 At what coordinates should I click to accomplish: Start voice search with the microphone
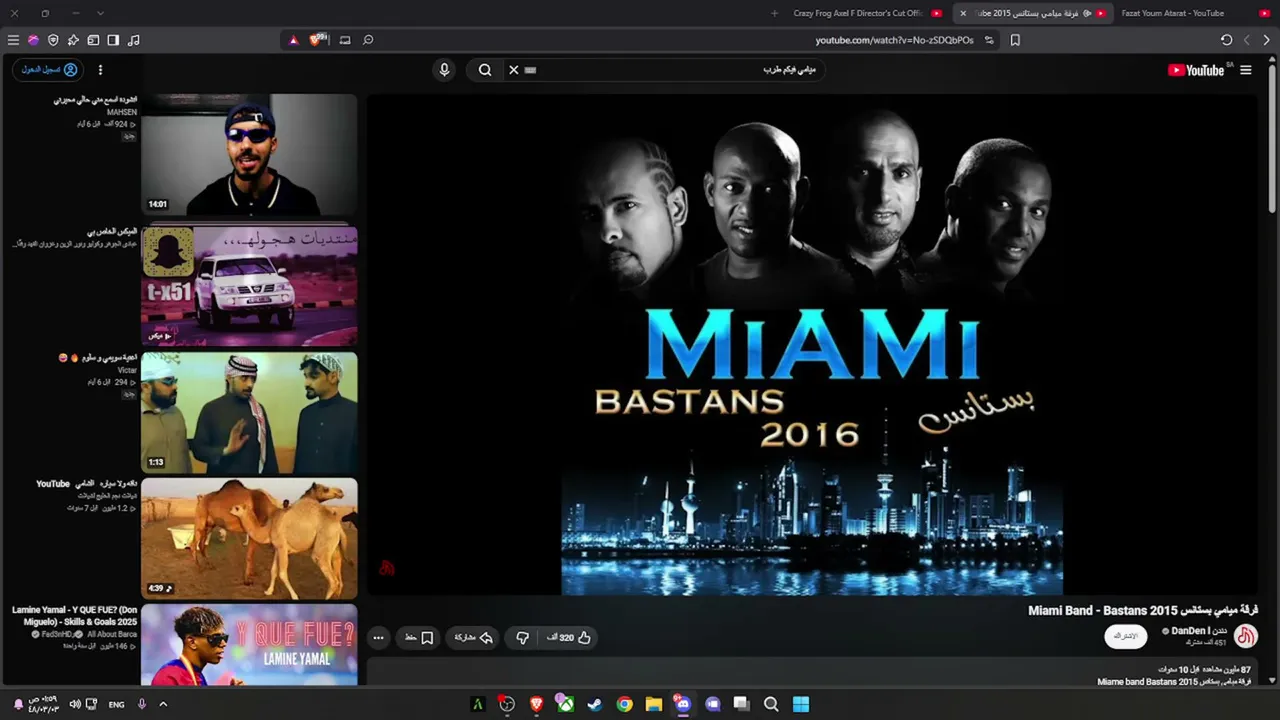tap(445, 70)
